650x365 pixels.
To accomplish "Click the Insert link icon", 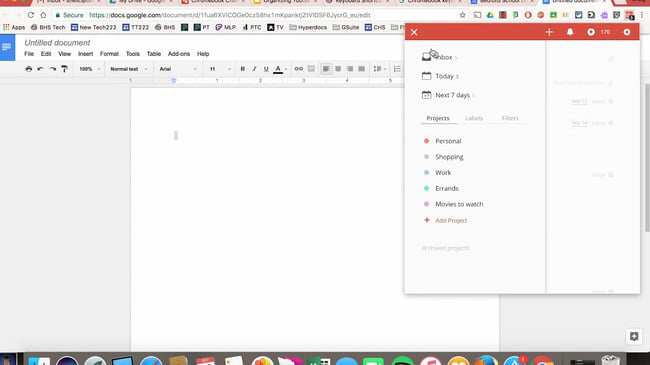I will pos(298,69).
